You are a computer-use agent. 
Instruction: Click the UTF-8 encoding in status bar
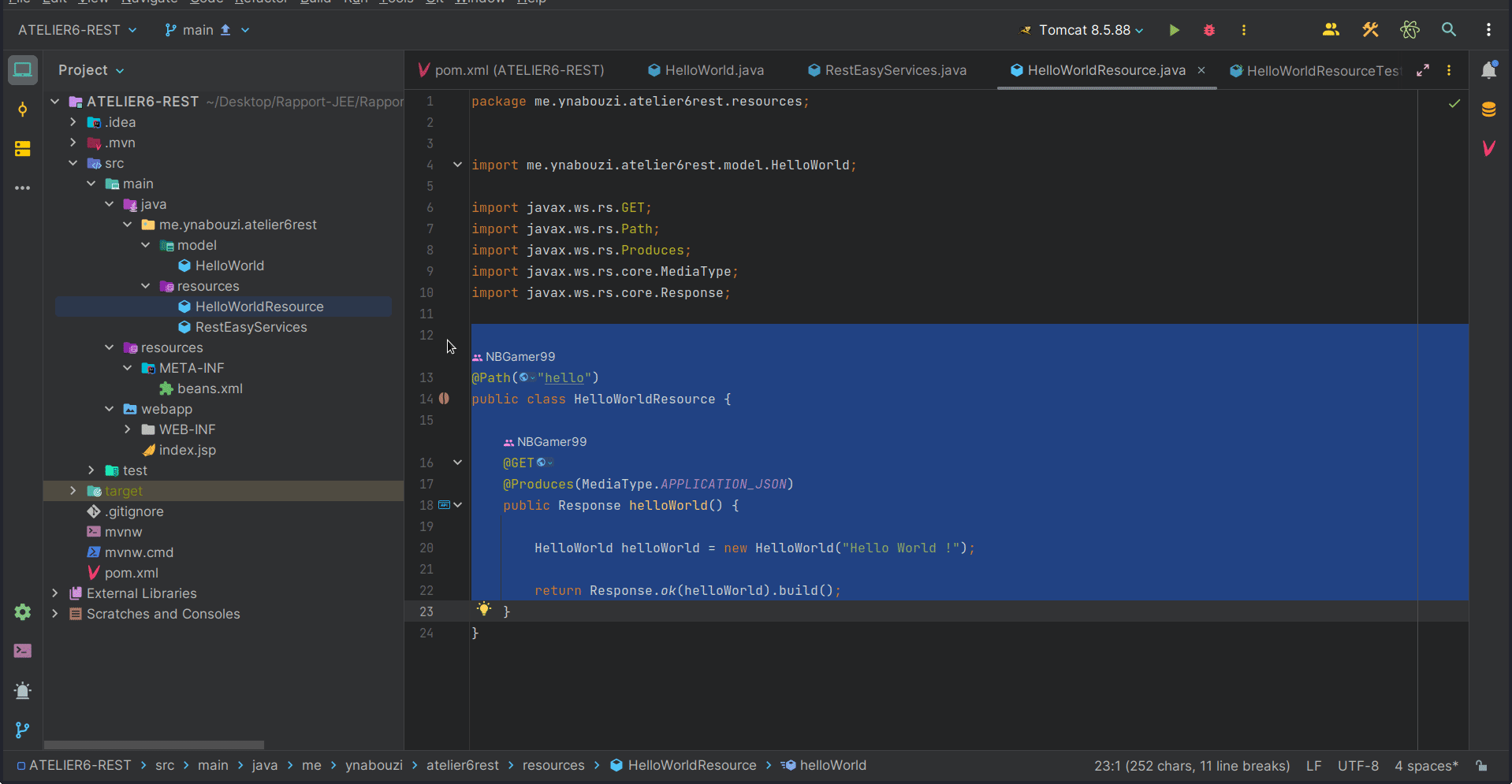[1357, 766]
